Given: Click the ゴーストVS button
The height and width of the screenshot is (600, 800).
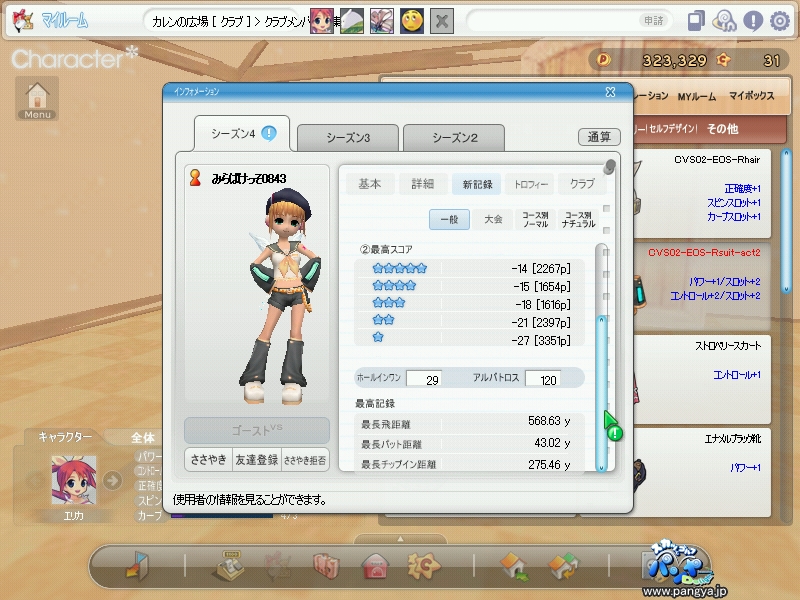Looking at the screenshot, I should [257, 430].
